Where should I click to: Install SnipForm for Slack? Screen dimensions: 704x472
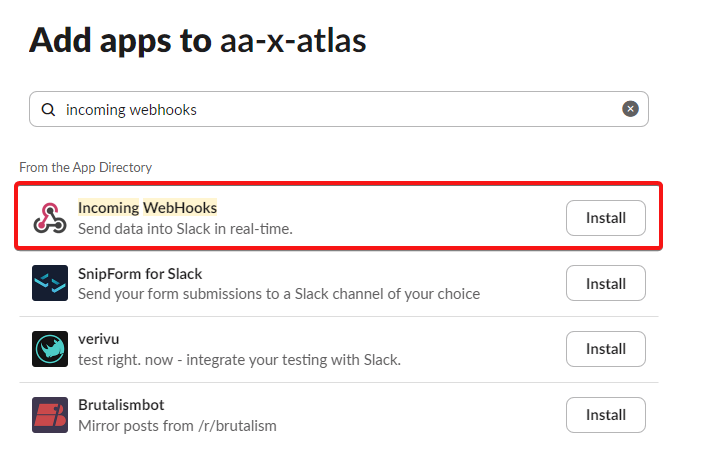click(x=605, y=283)
